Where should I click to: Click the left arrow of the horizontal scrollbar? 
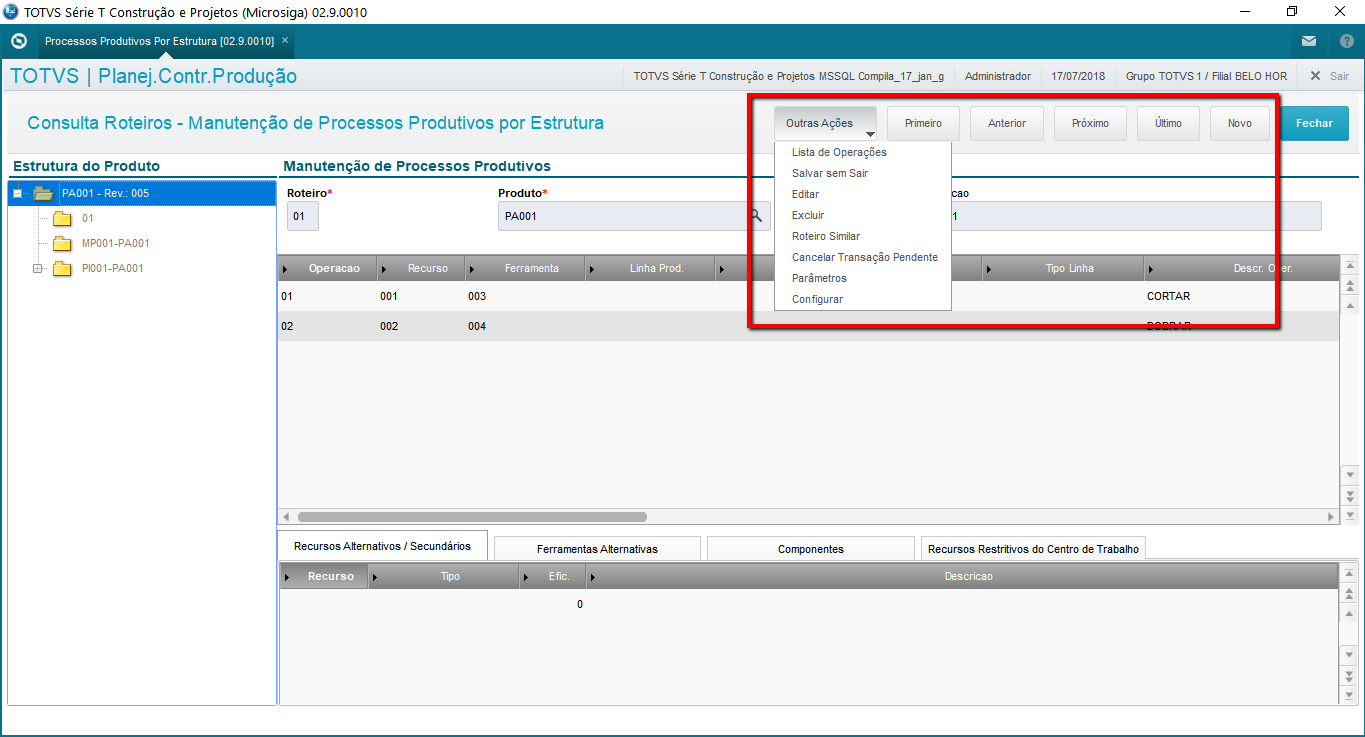(x=286, y=517)
